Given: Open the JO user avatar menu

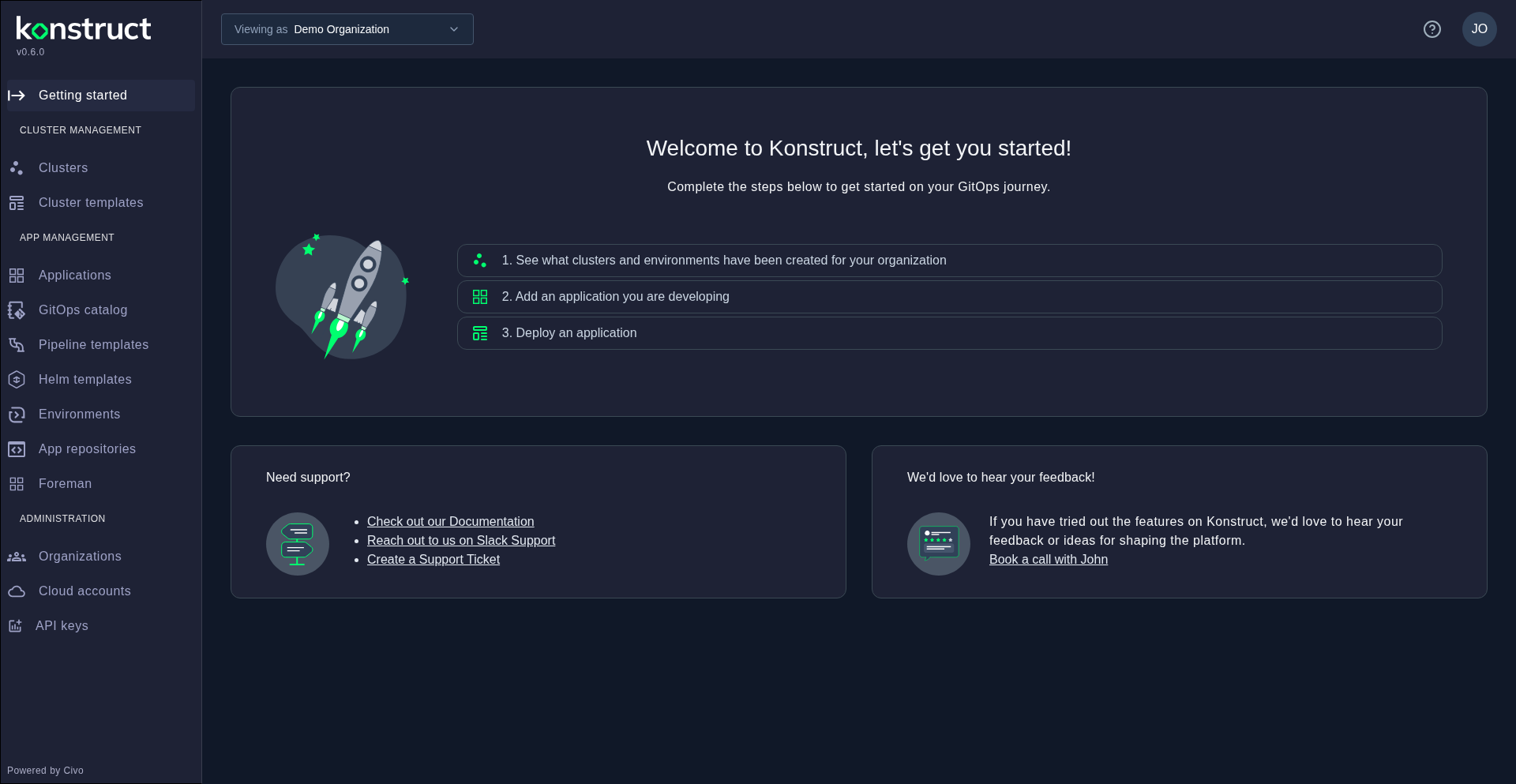Looking at the screenshot, I should (1480, 29).
